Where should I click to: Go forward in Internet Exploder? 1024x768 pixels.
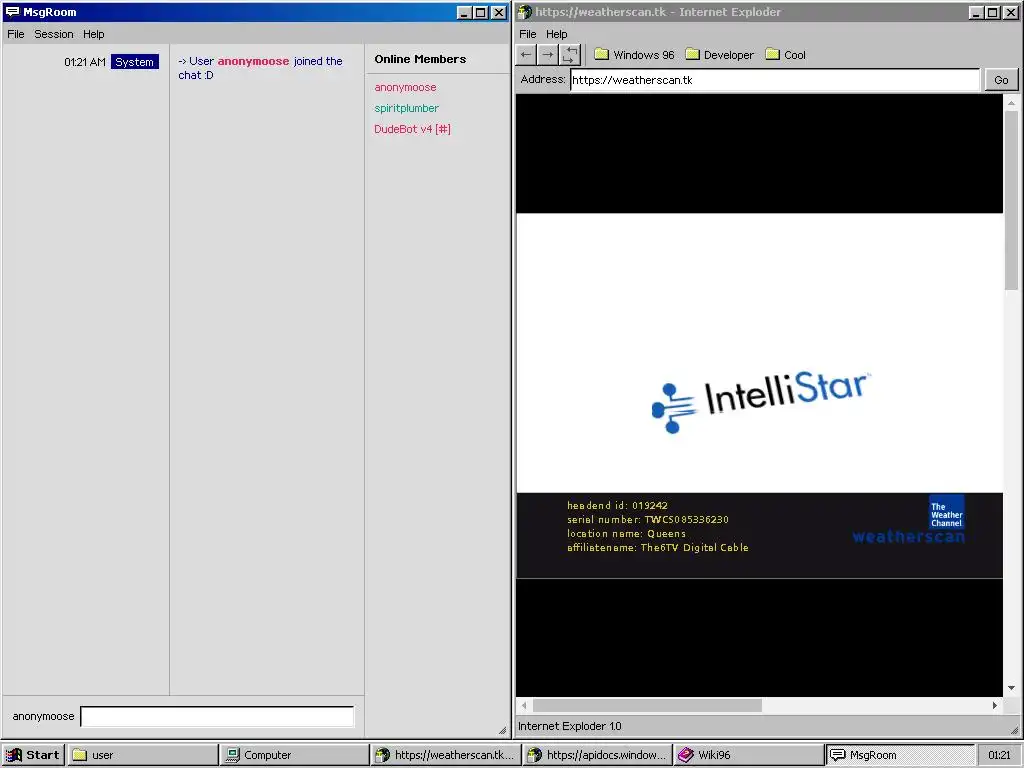point(548,55)
